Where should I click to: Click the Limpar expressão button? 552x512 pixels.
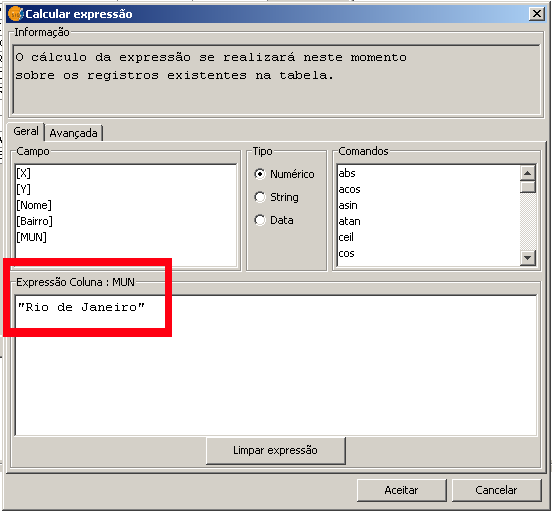click(276, 450)
